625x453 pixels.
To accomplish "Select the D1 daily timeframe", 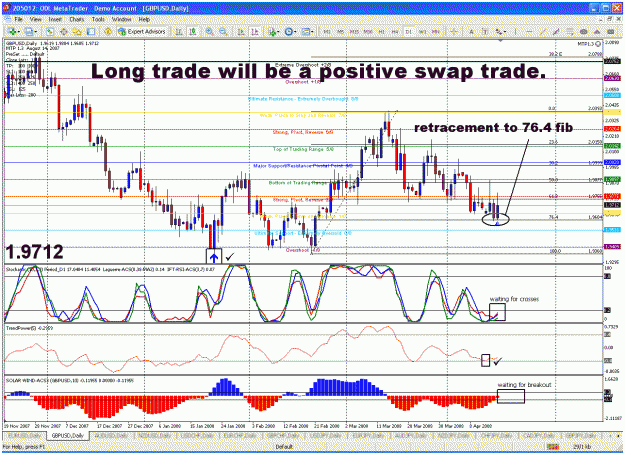I will coord(408,32).
